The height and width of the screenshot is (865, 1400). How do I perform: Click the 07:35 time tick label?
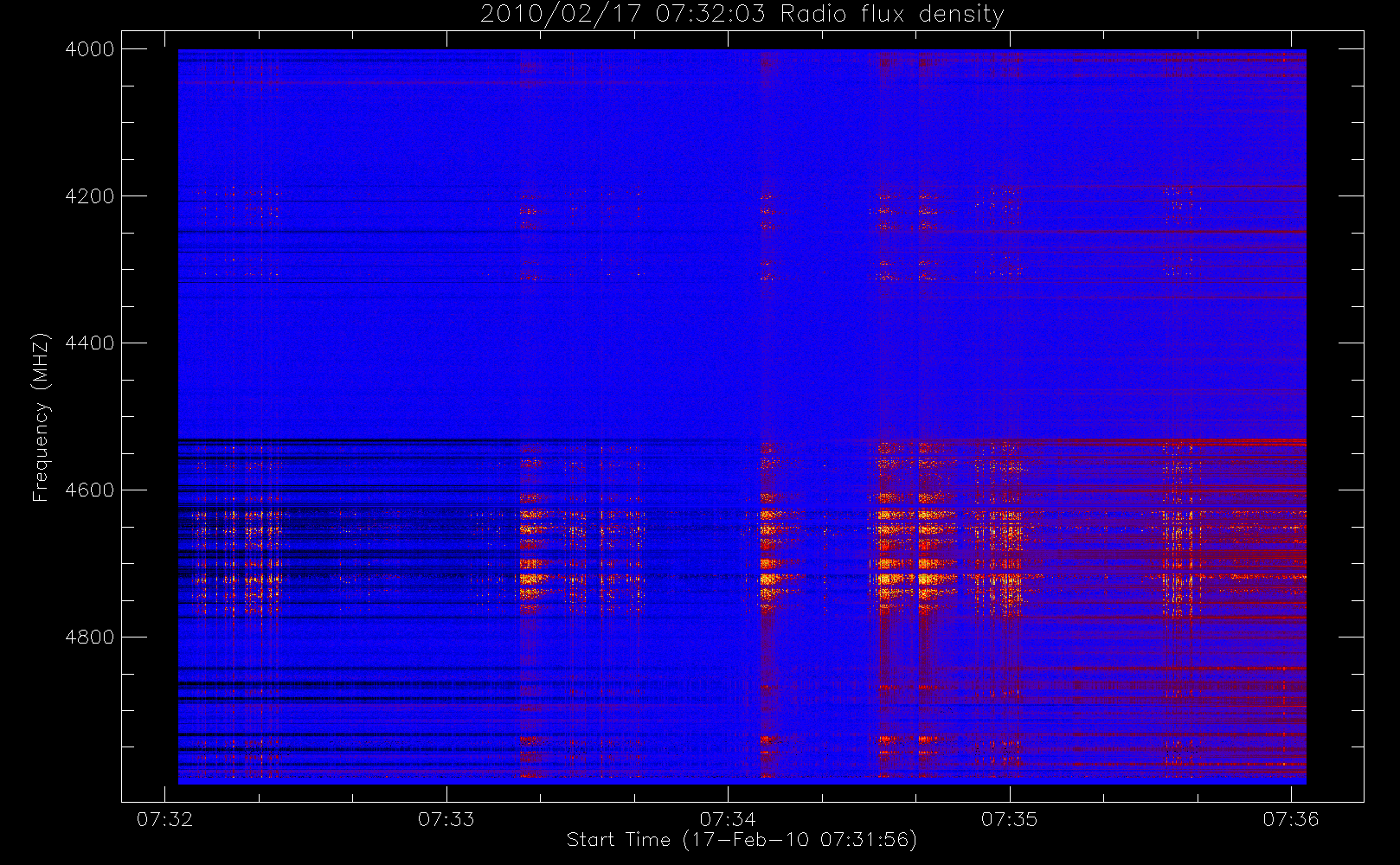pos(1009,819)
